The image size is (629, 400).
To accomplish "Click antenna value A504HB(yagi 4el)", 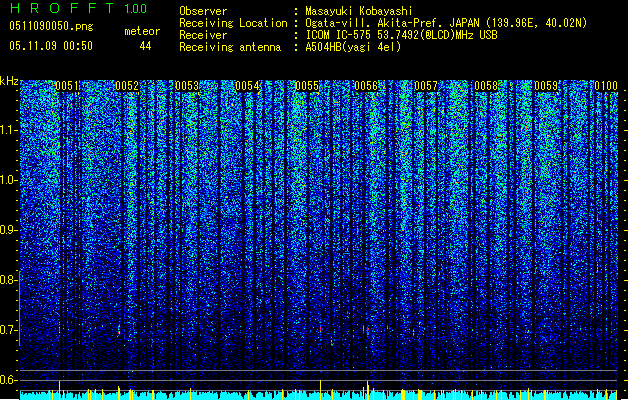I will coord(353,47).
